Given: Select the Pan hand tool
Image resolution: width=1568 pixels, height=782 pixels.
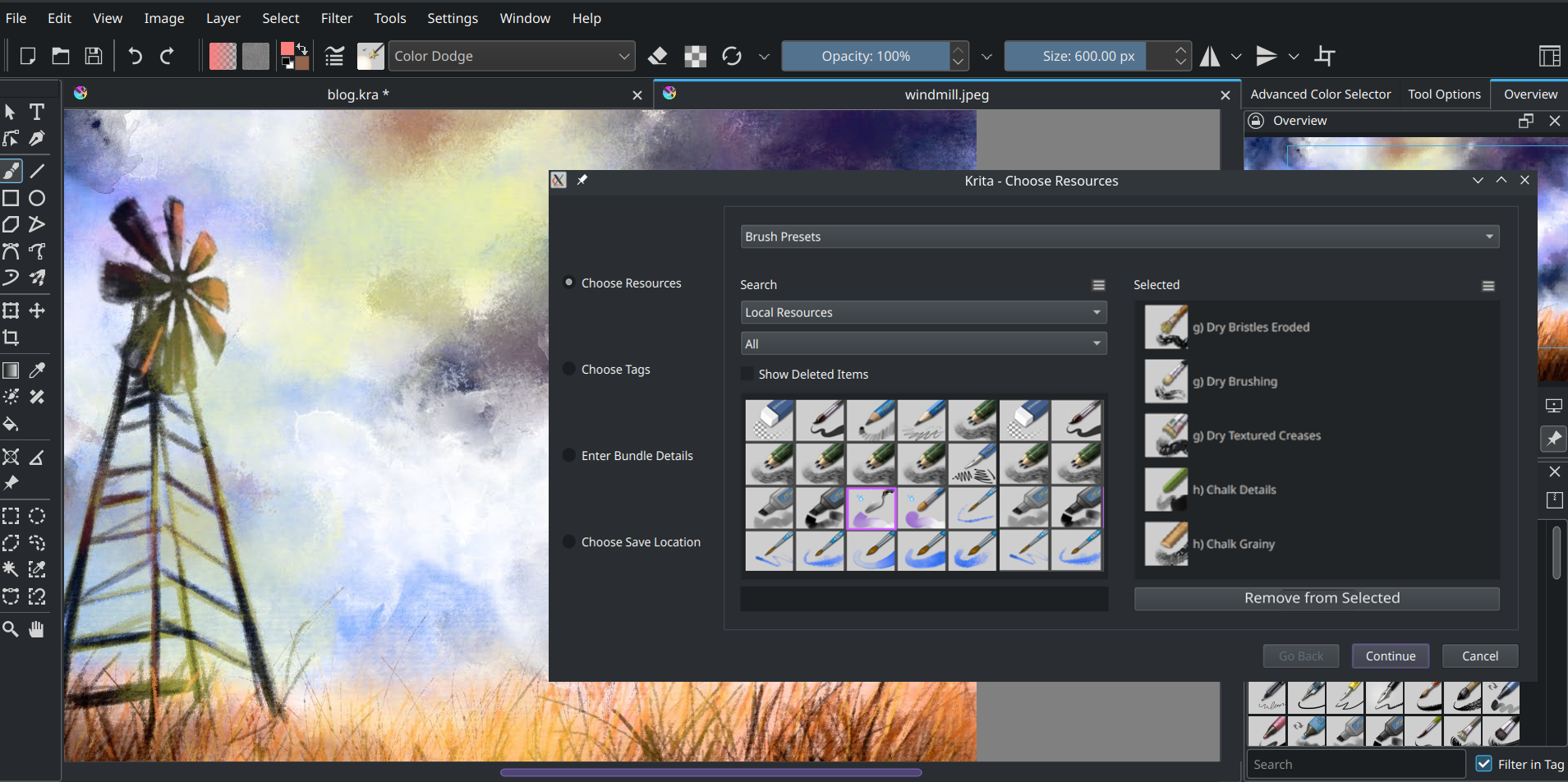Looking at the screenshot, I should pyautogui.click(x=37, y=629).
